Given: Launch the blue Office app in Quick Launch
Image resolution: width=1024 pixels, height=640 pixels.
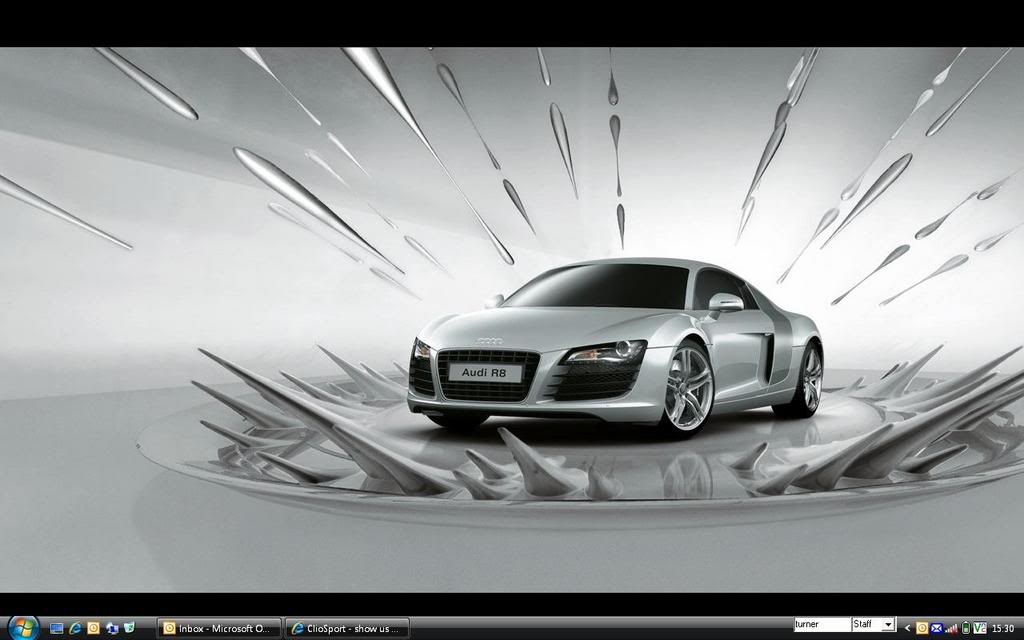Looking at the screenshot, I should click(112, 629).
